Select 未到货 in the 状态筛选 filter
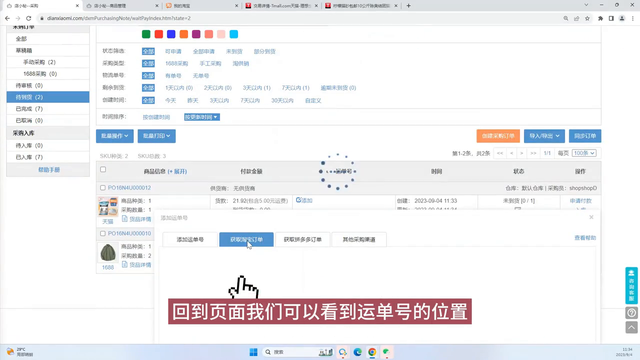The image size is (640, 360). 234,51
